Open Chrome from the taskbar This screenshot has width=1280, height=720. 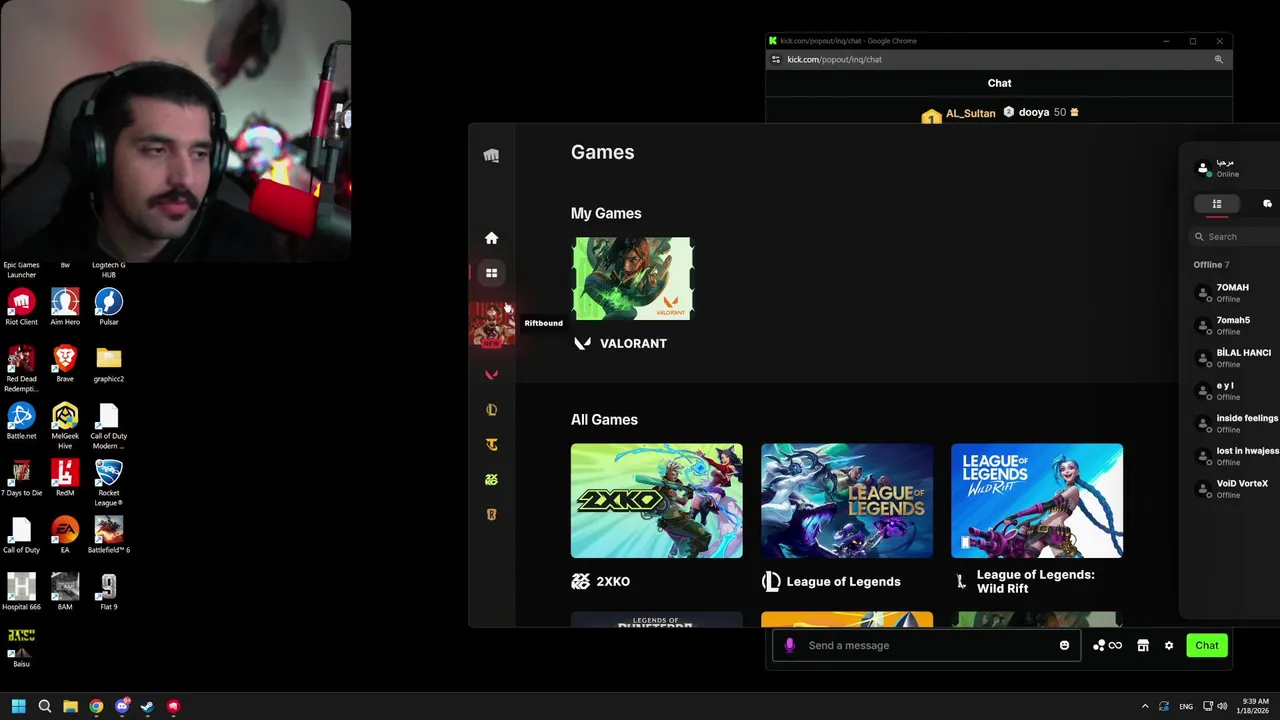click(x=96, y=706)
